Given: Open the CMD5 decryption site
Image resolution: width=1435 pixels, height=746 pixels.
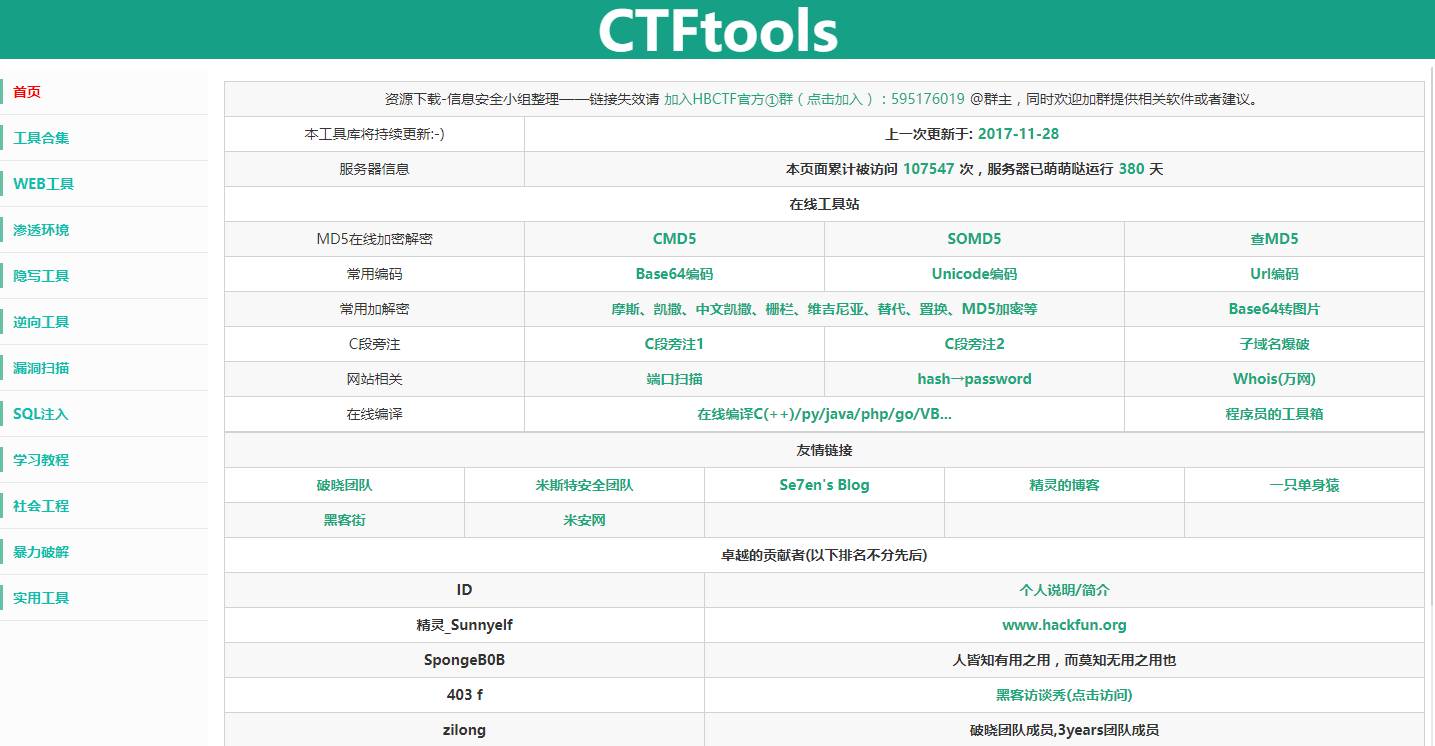Looking at the screenshot, I should [674, 239].
